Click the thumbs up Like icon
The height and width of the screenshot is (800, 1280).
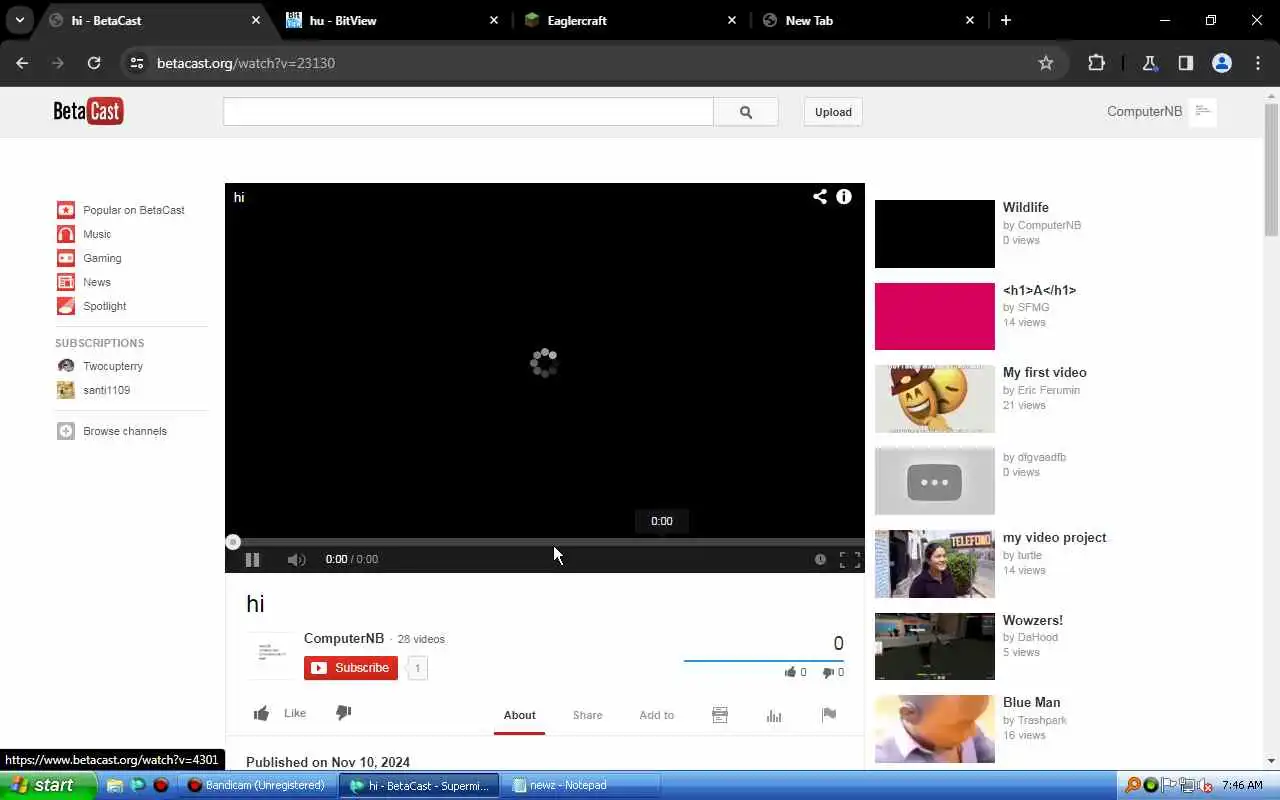coord(261,713)
